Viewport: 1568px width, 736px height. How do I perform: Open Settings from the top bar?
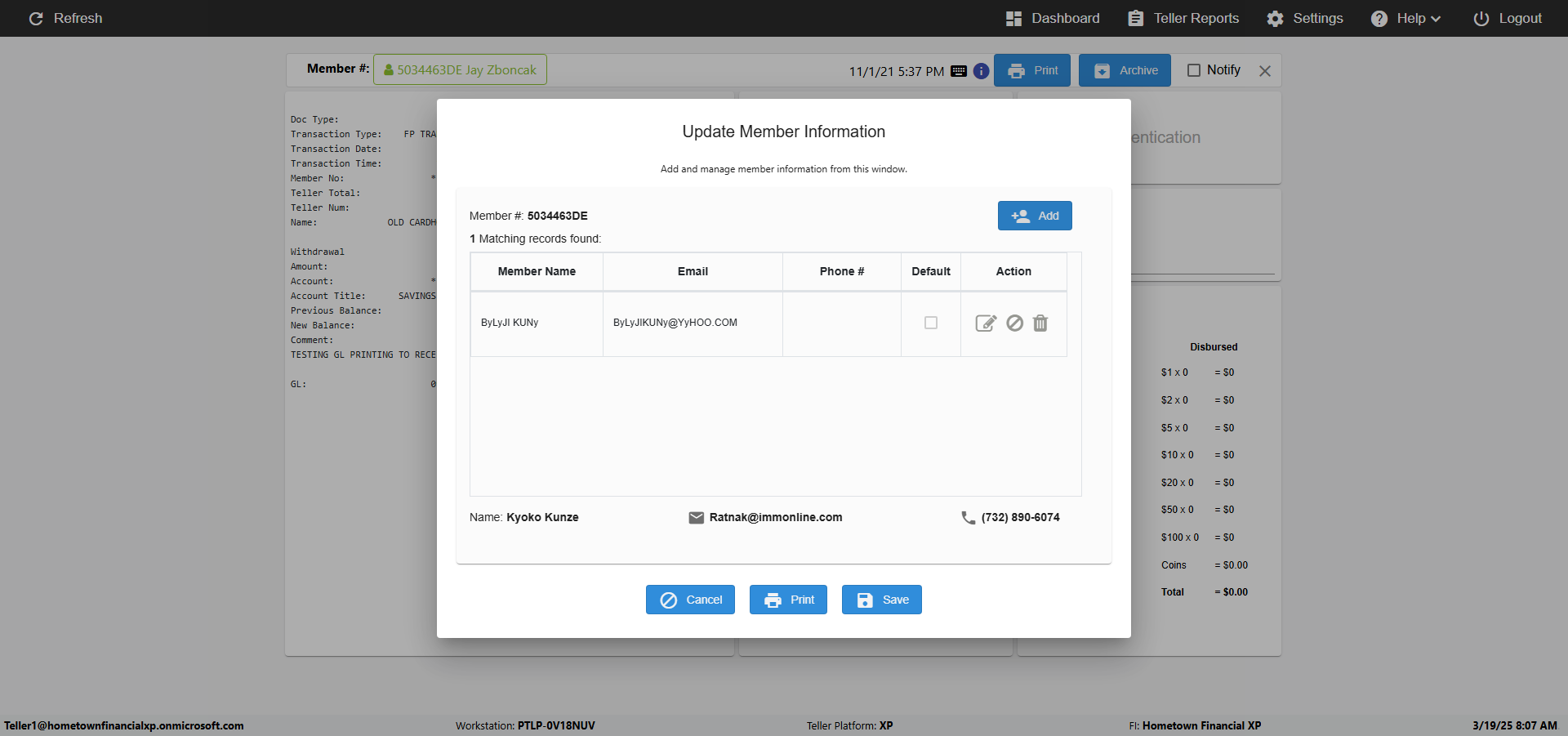[x=1305, y=18]
